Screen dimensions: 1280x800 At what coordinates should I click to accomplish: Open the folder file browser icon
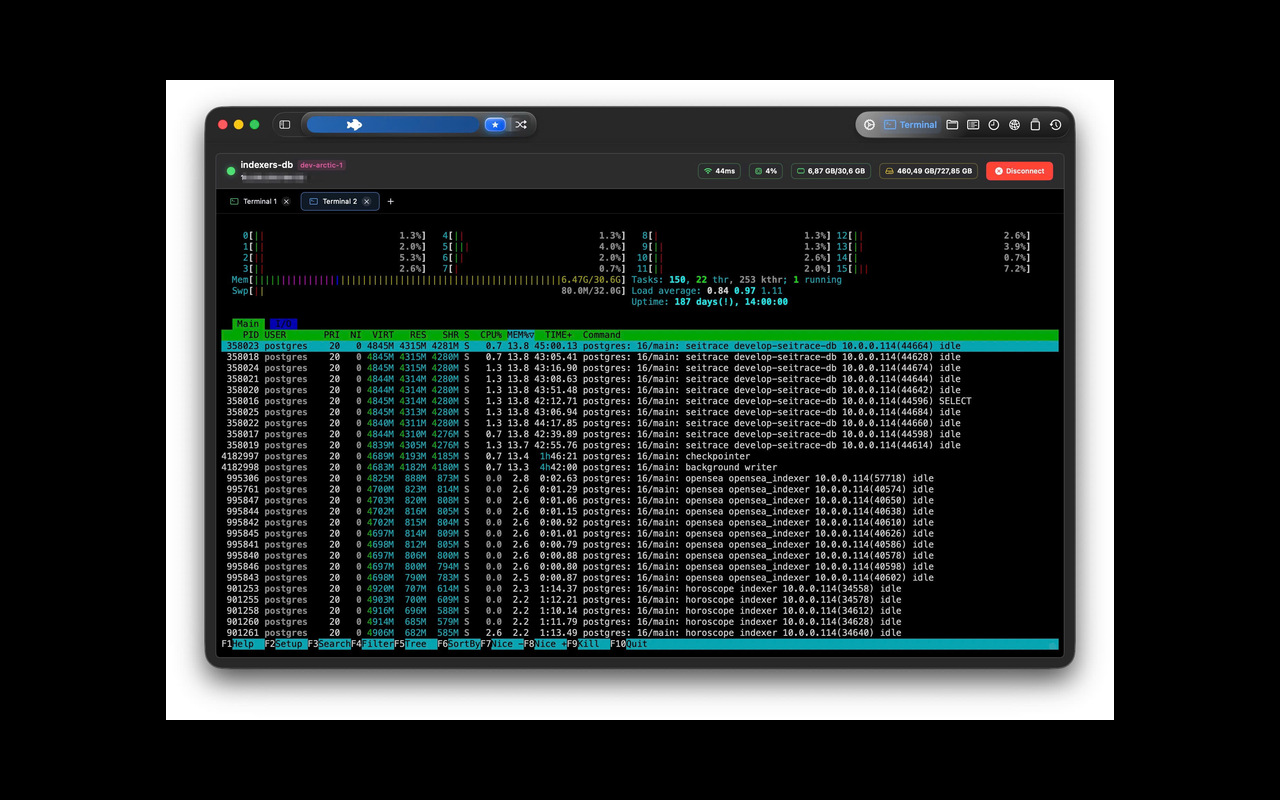(x=952, y=125)
